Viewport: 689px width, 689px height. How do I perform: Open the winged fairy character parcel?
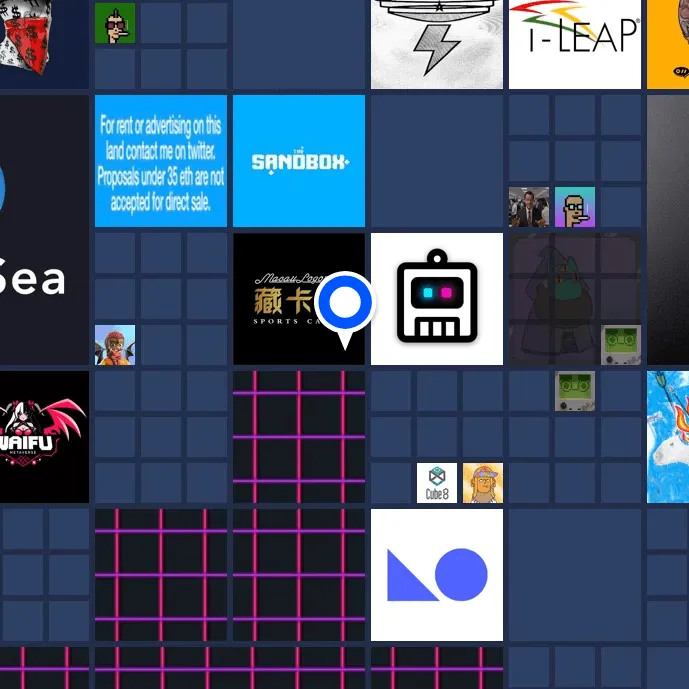point(115,345)
